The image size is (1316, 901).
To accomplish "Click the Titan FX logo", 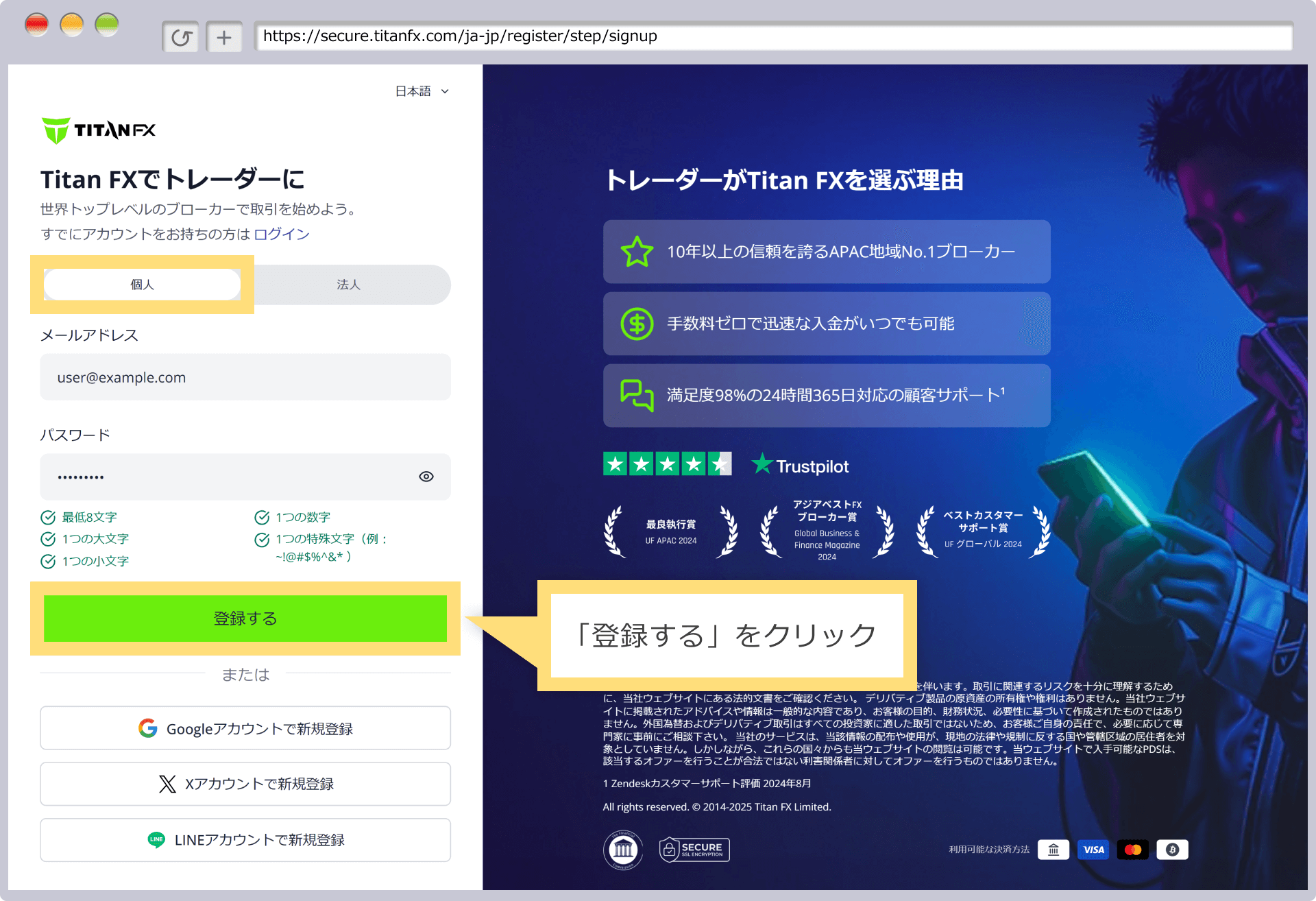I will [99, 130].
